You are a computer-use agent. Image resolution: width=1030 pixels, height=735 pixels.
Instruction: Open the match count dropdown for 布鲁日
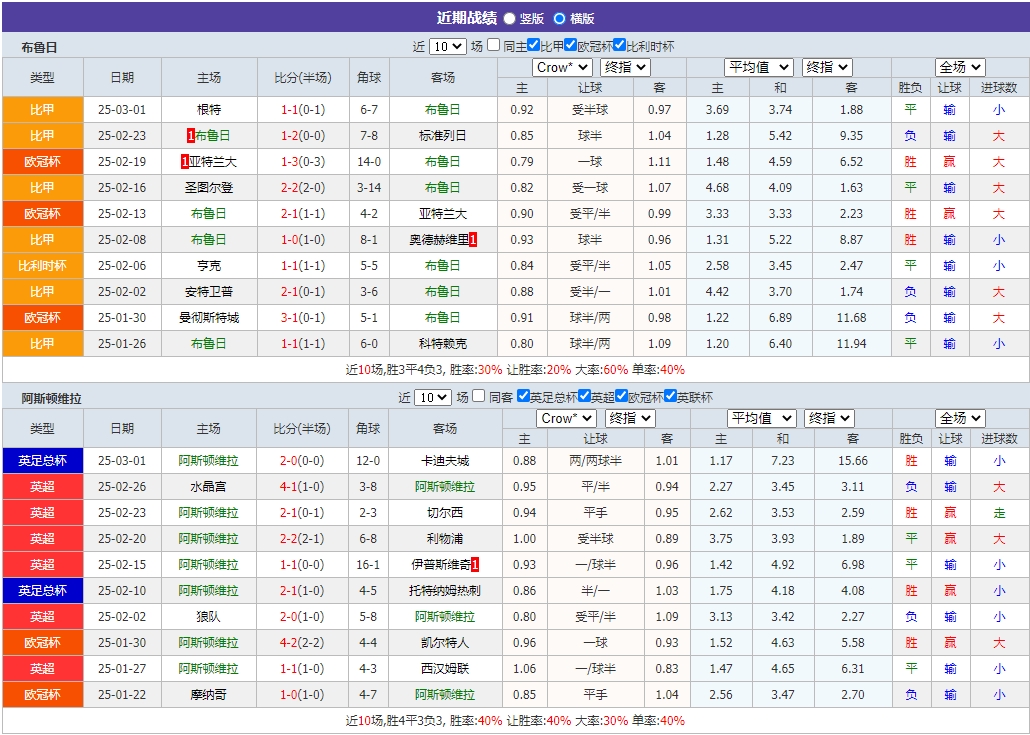click(x=449, y=44)
